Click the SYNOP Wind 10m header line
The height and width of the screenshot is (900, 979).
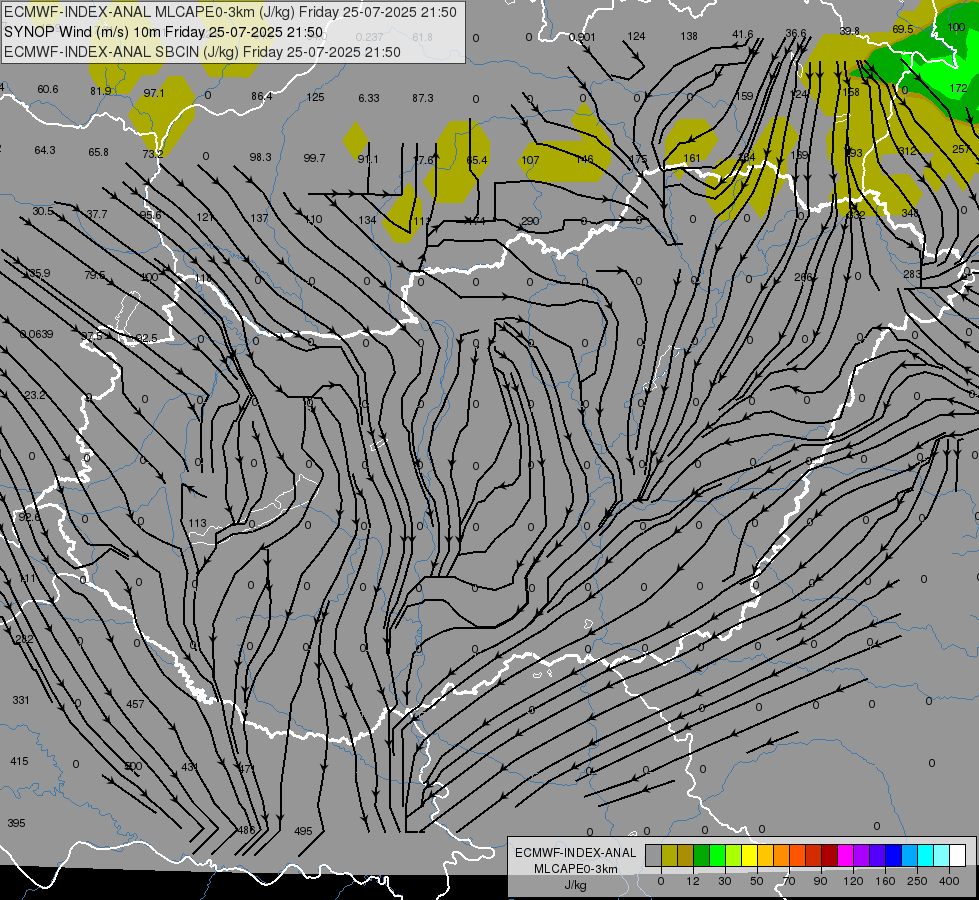pyautogui.click(x=164, y=32)
